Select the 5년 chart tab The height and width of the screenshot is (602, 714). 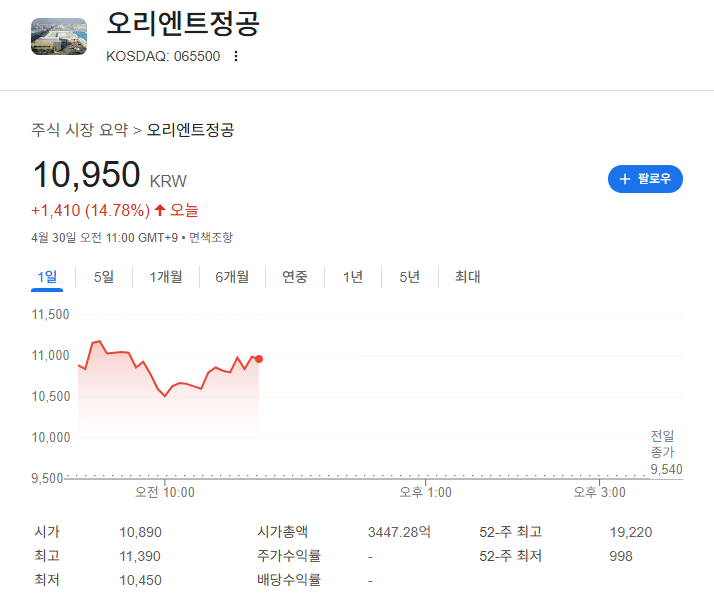410,277
